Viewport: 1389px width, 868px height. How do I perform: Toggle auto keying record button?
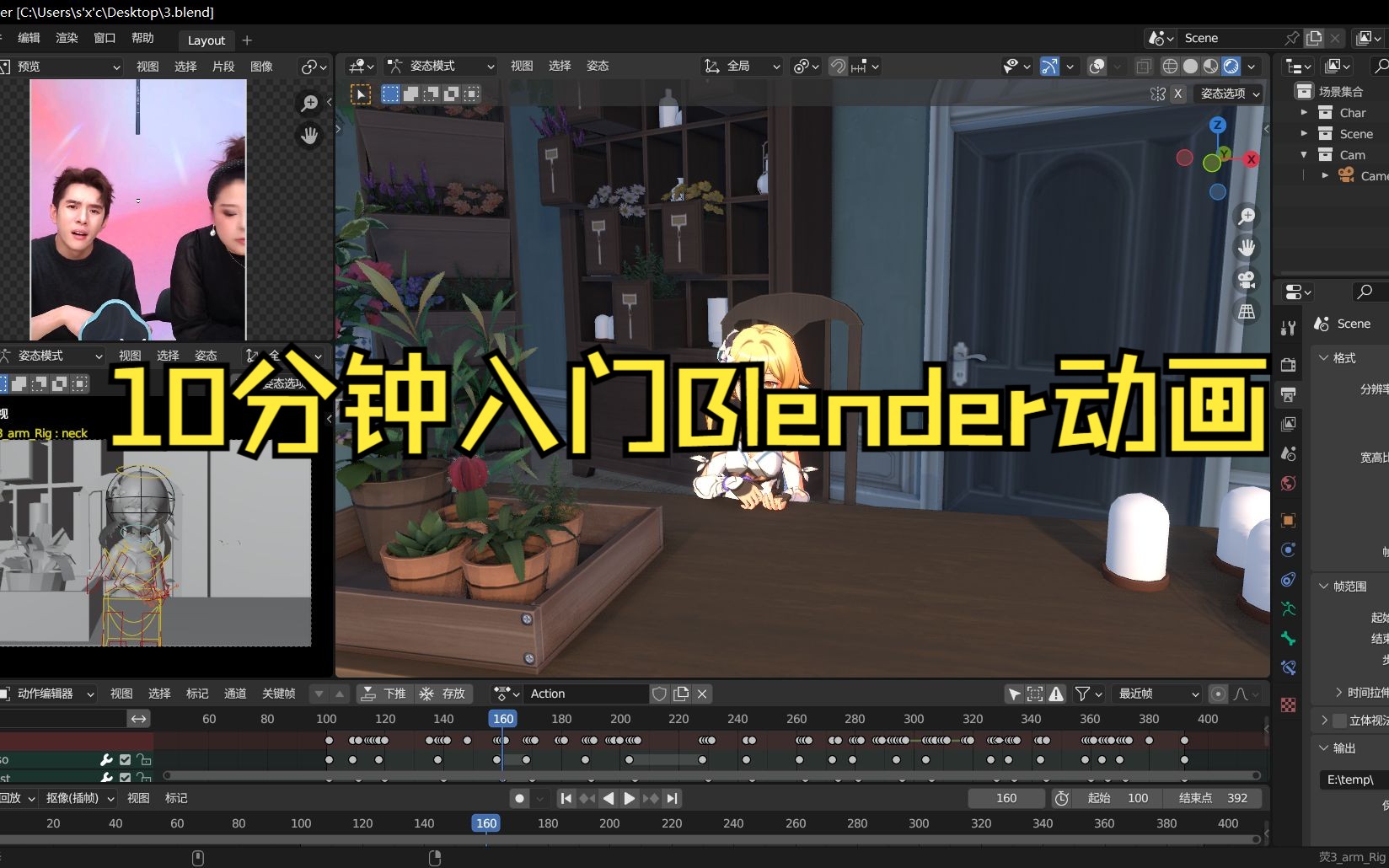click(519, 798)
